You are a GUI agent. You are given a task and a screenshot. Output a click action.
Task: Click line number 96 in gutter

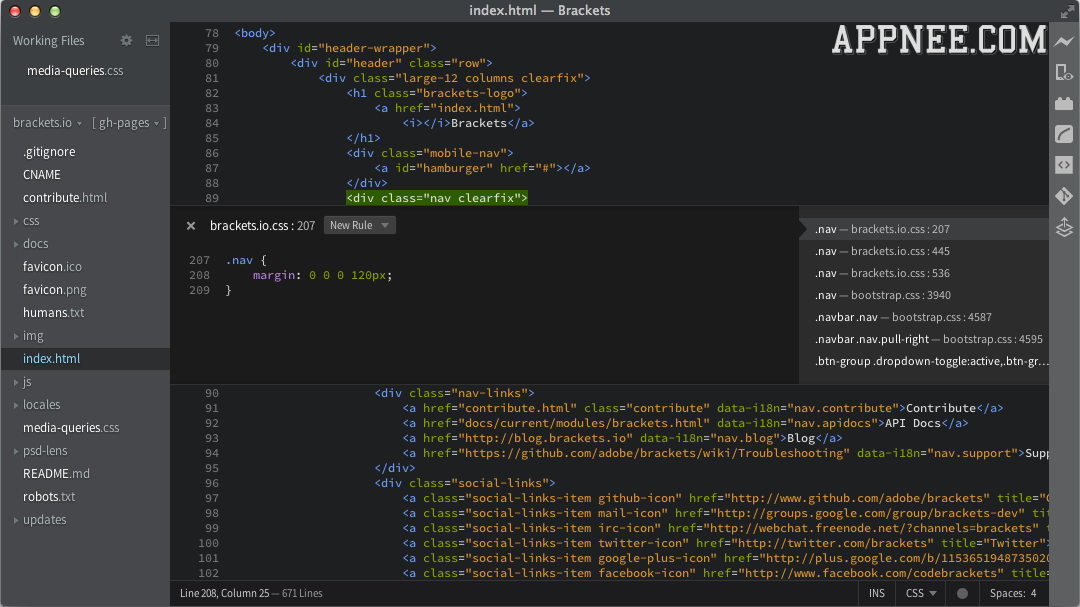[211, 484]
